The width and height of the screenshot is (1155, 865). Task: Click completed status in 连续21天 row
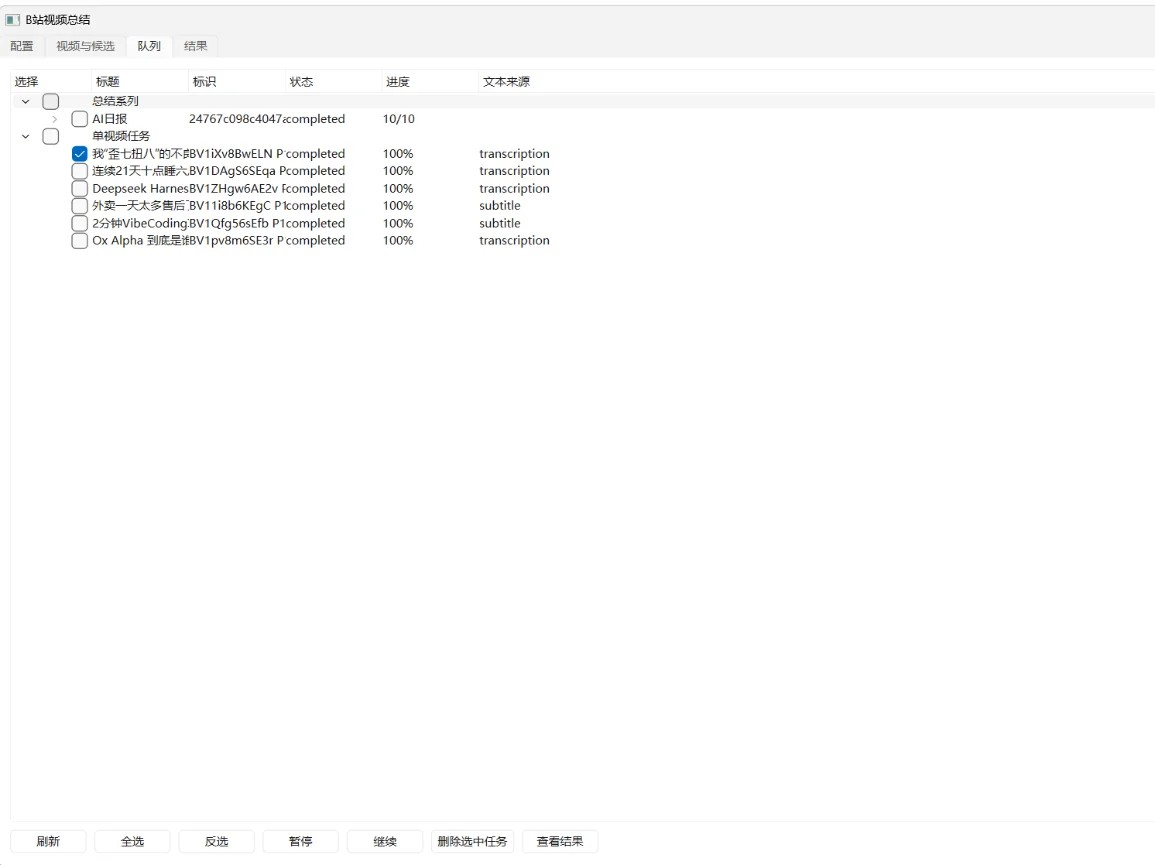tap(315, 171)
